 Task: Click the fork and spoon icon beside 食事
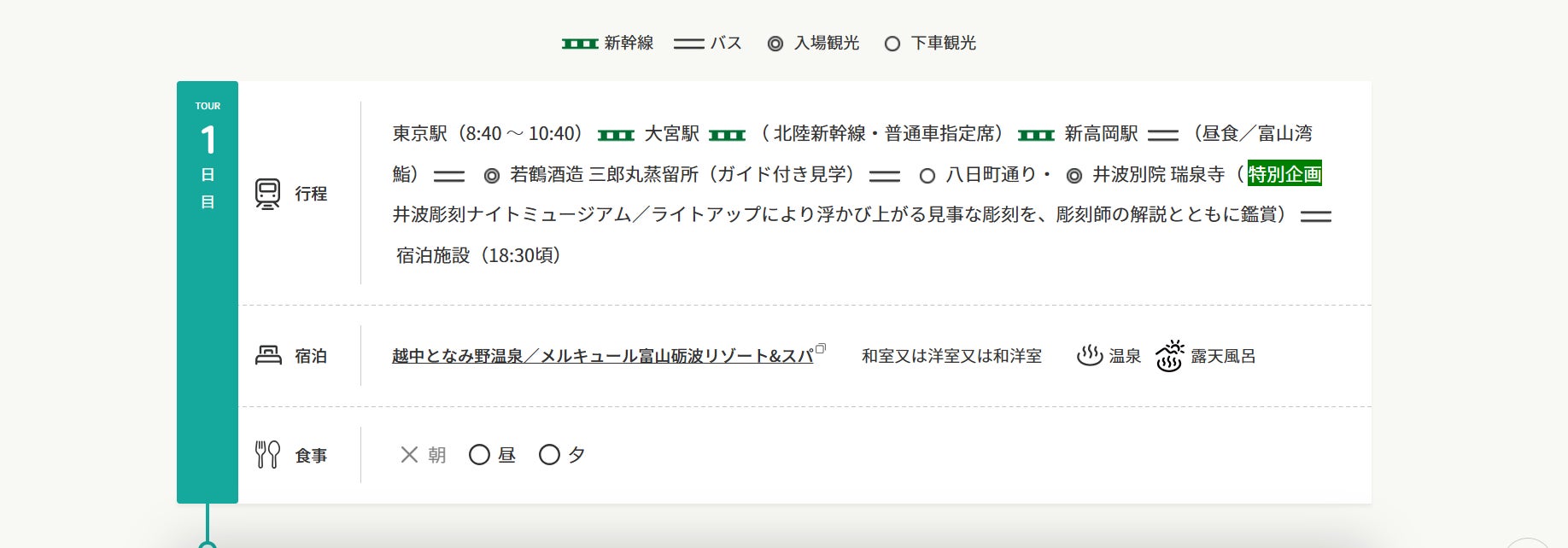pos(267,455)
